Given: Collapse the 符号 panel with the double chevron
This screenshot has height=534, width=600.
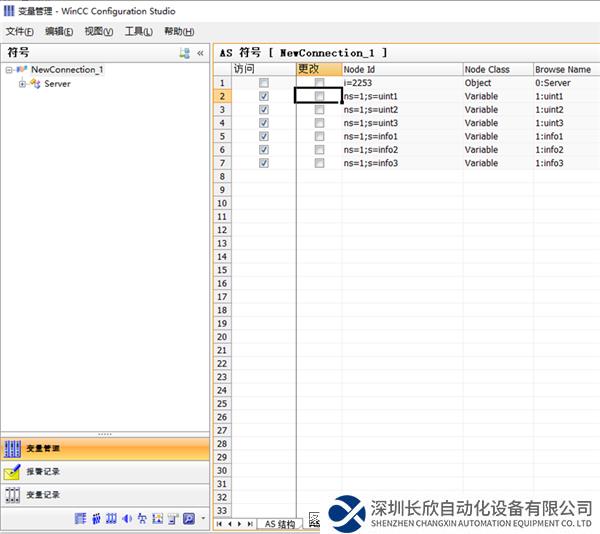Looking at the screenshot, I should (200, 52).
